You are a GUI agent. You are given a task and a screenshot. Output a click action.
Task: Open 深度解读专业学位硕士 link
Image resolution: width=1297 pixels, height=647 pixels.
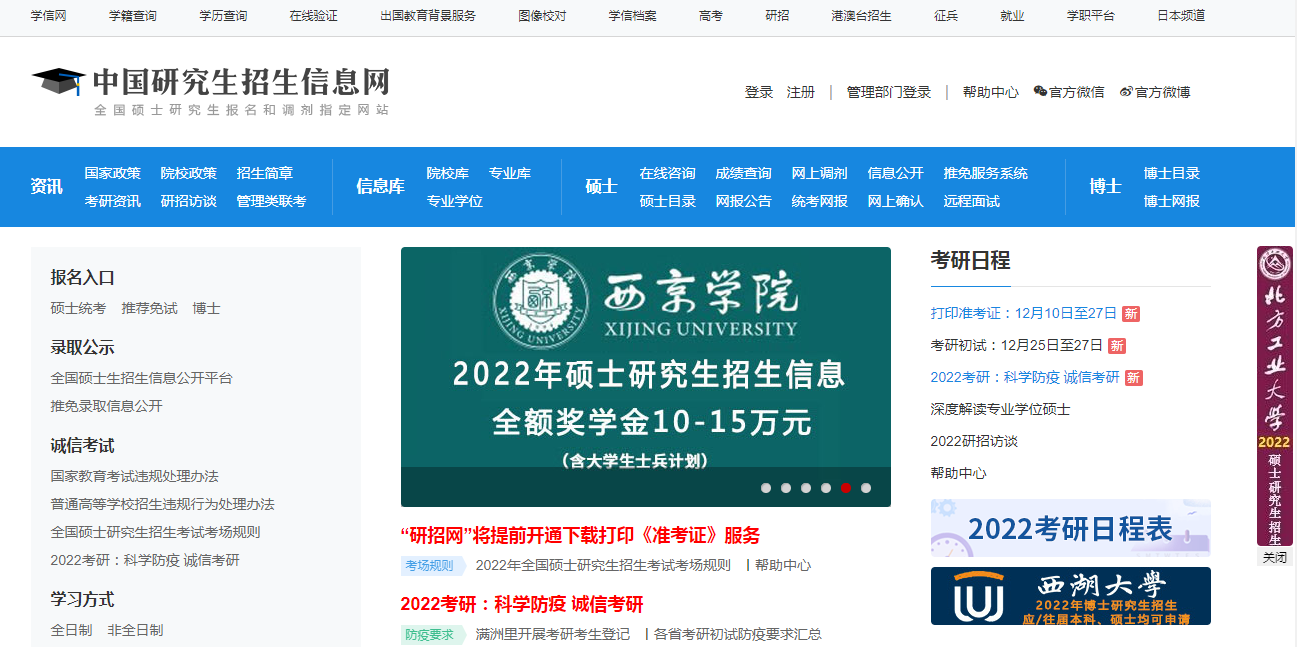1000,409
